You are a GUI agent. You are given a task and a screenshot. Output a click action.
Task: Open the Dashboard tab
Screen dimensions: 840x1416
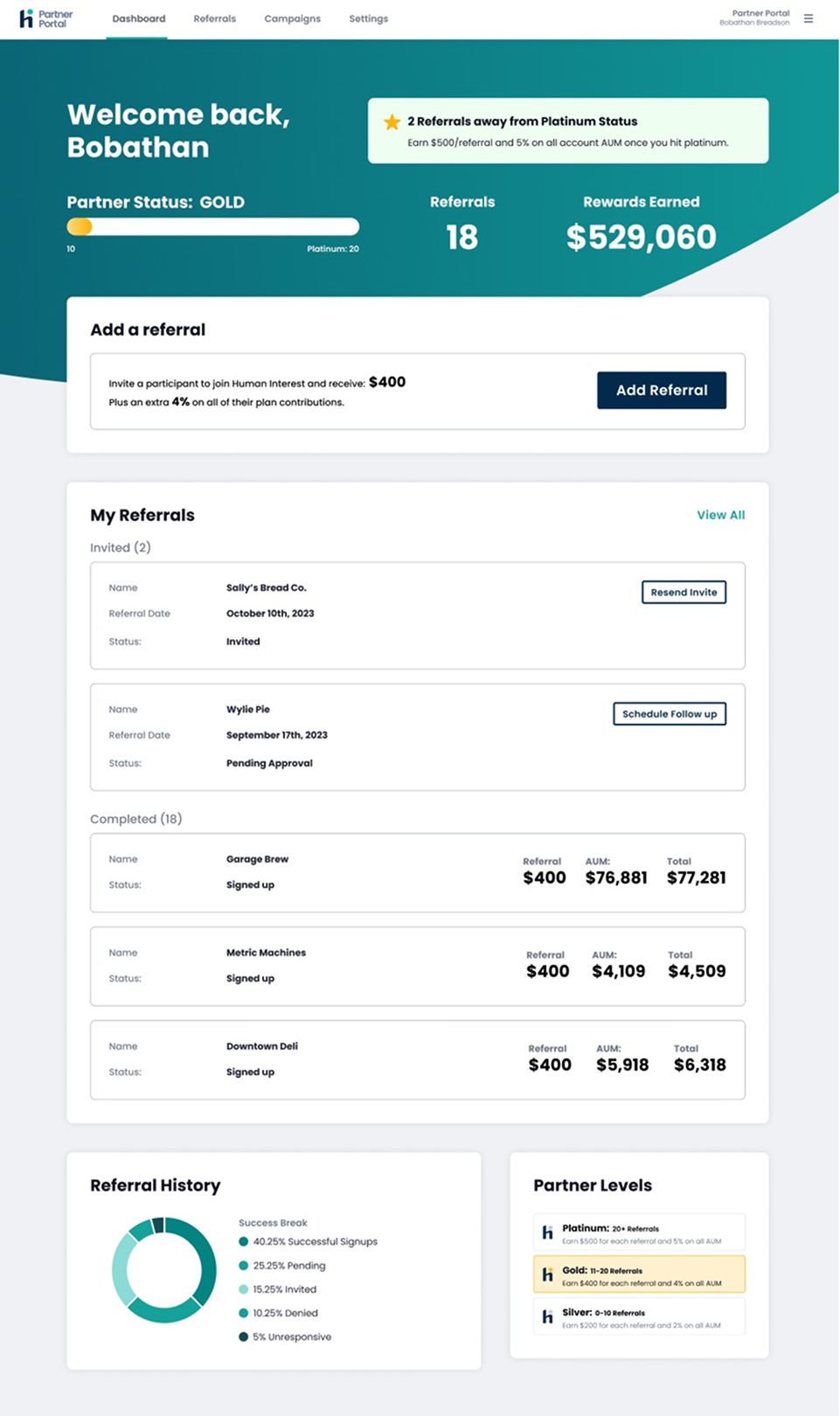coord(139,18)
